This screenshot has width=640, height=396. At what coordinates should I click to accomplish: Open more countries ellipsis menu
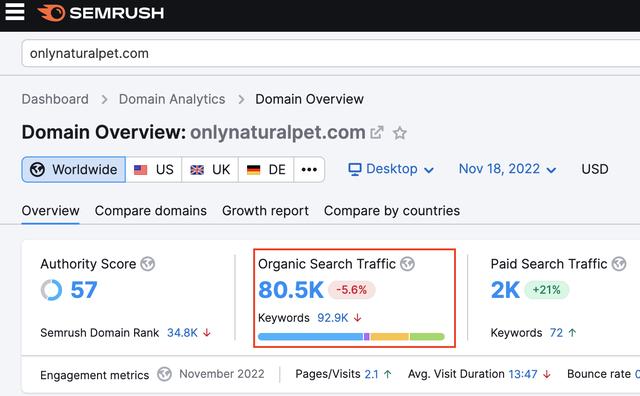coord(309,169)
